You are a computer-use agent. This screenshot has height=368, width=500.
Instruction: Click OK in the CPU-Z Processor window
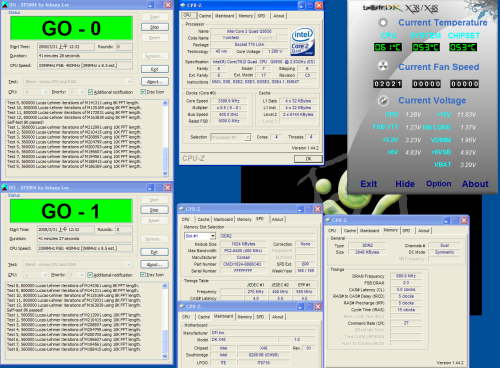tap(308, 159)
